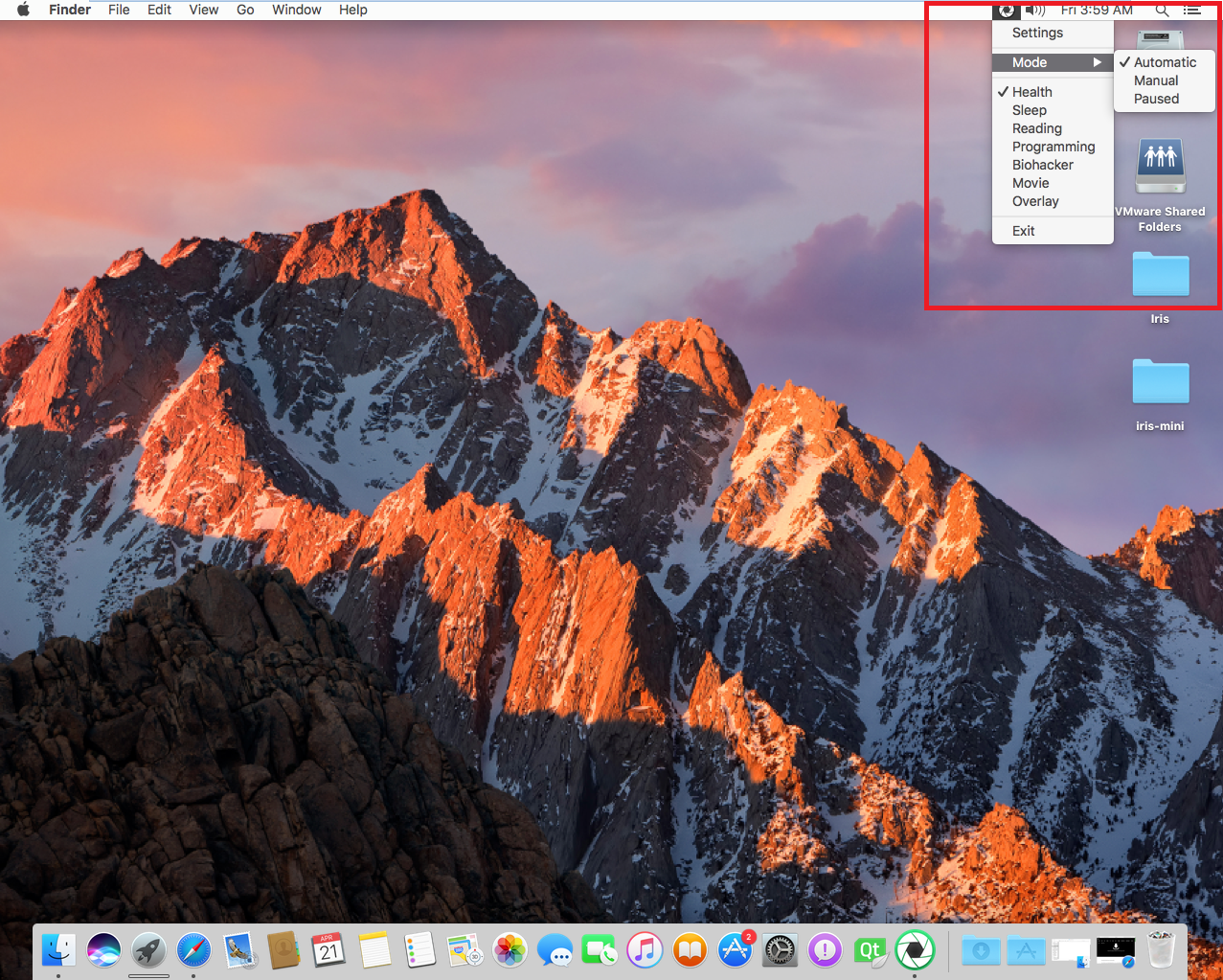Image resolution: width=1223 pixels, height=980 pixels.
Task: Switch Iris preset to Reading
Action: 1053,128
